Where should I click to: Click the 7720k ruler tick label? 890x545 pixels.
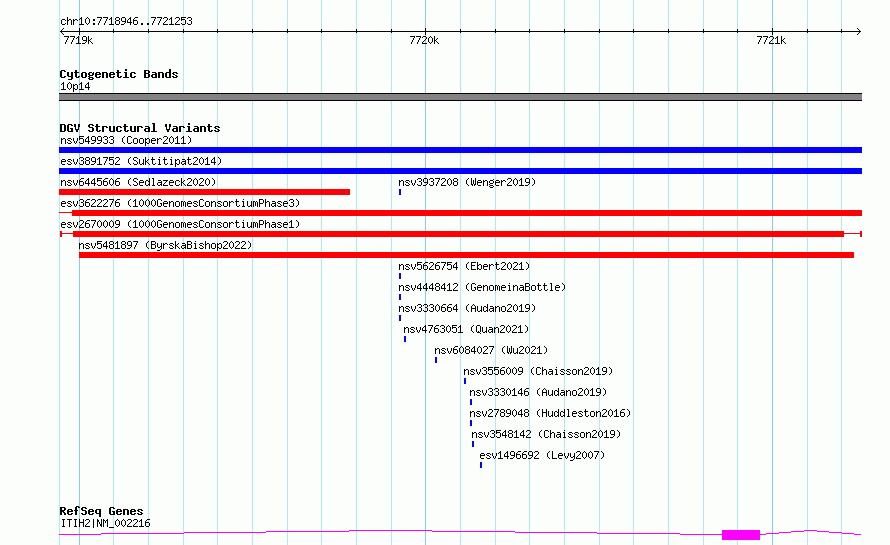(x=424, y=40)
